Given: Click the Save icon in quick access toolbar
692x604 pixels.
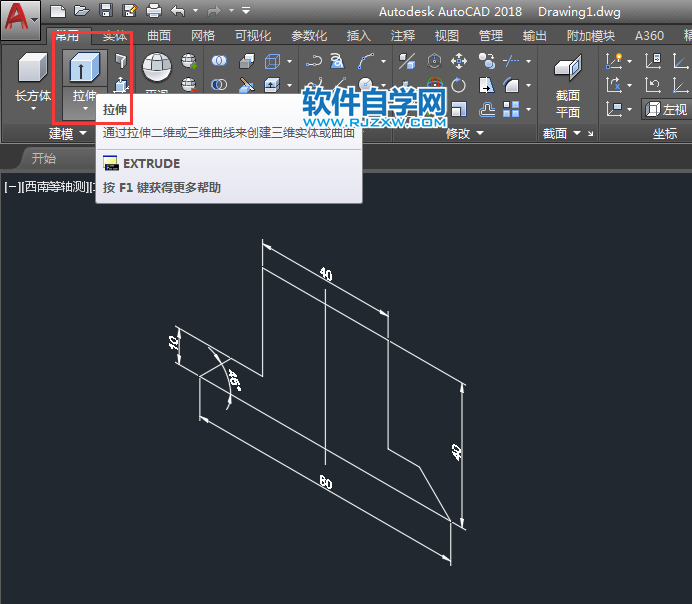Looking at the screenshot, I should click(106, 11).
